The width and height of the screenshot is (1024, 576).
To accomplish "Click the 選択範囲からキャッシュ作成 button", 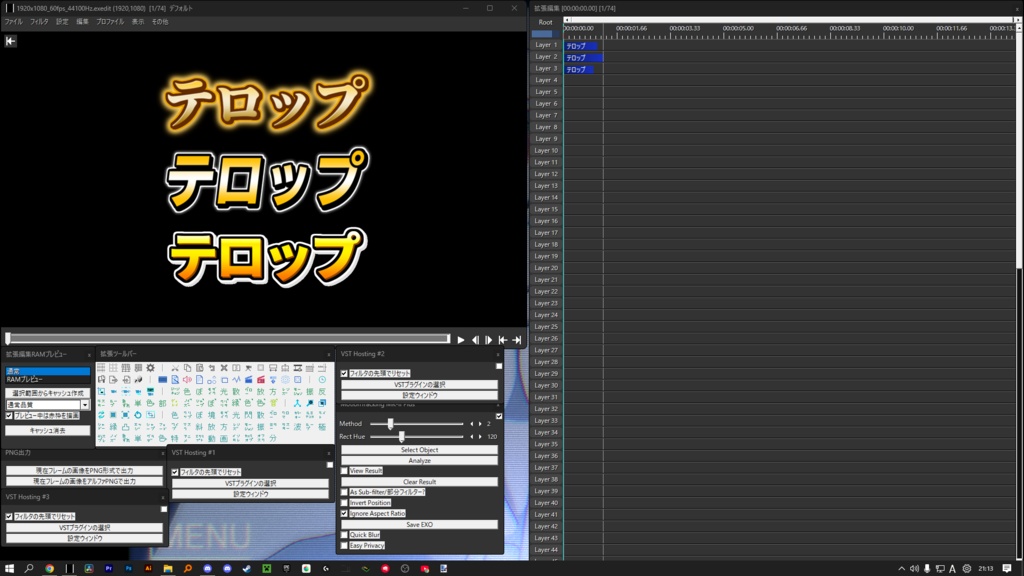I will tap(48, 393).
